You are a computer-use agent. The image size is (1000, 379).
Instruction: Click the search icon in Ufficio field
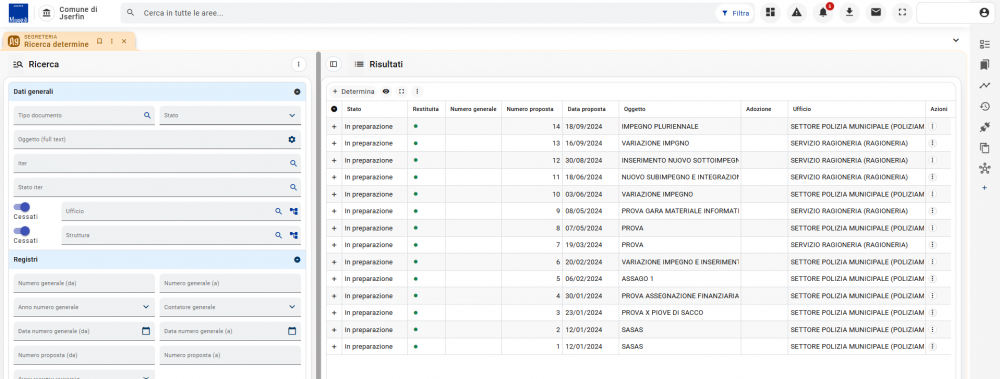pyautogui.click(x=278, y=211)
